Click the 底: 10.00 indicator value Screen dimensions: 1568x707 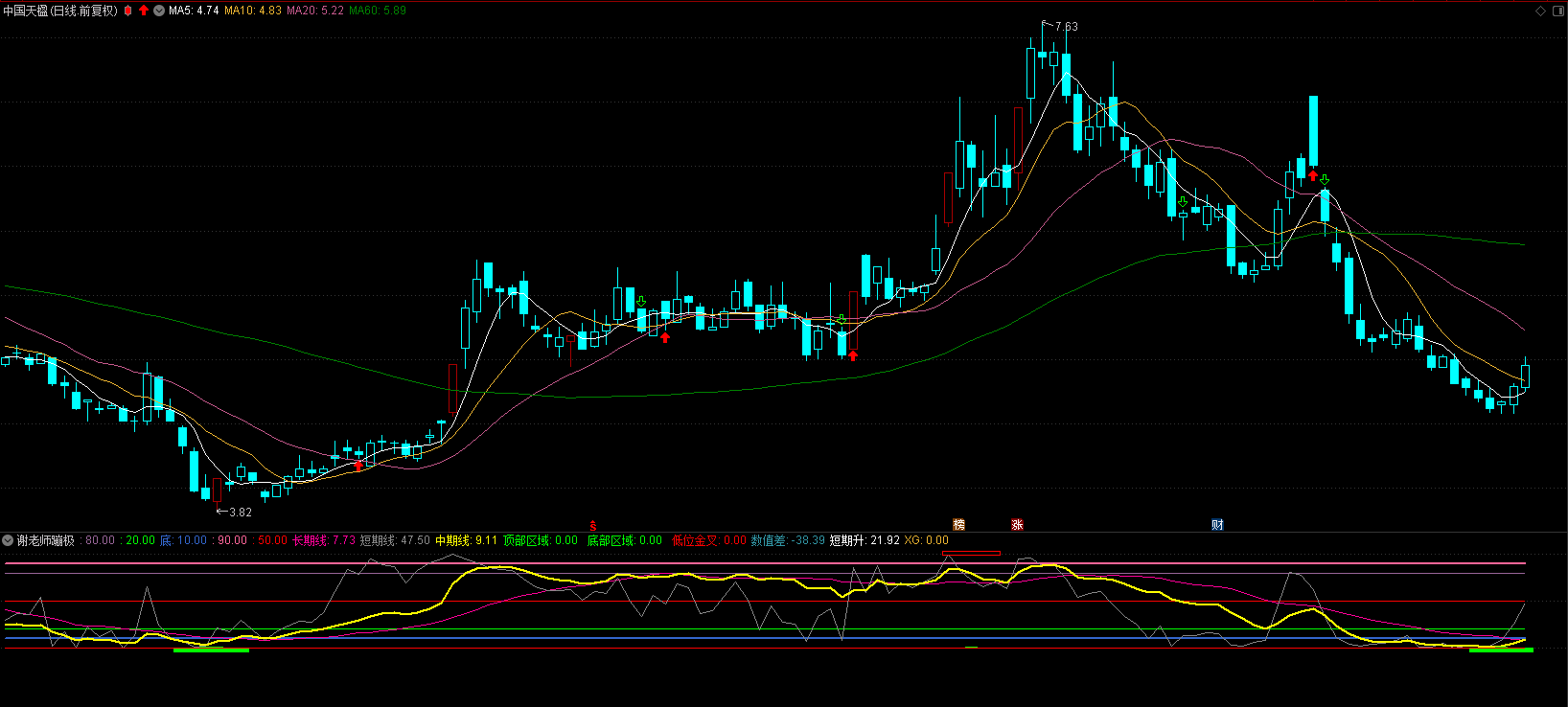(x=183, y=540)
